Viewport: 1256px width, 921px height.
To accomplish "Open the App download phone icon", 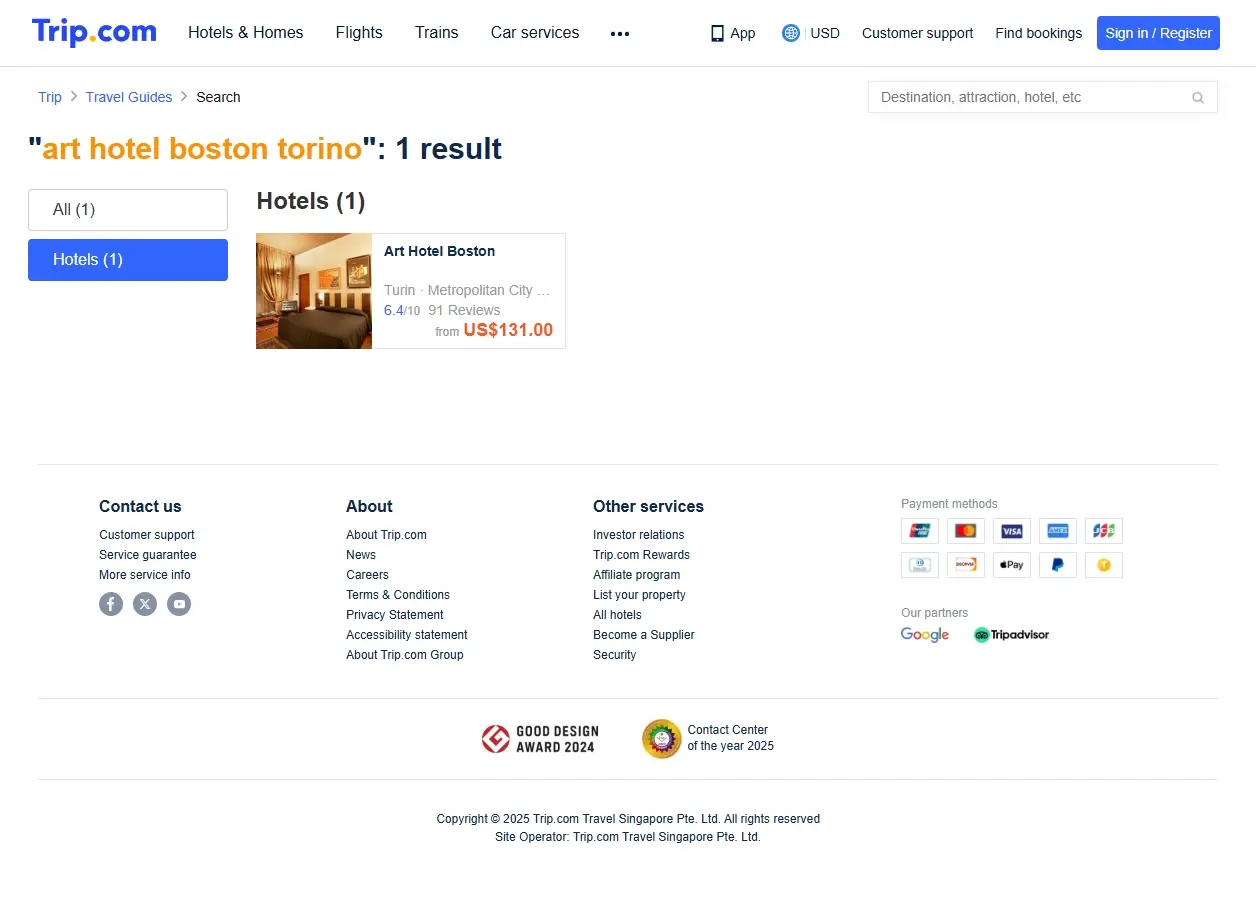I will pos(717,33).
